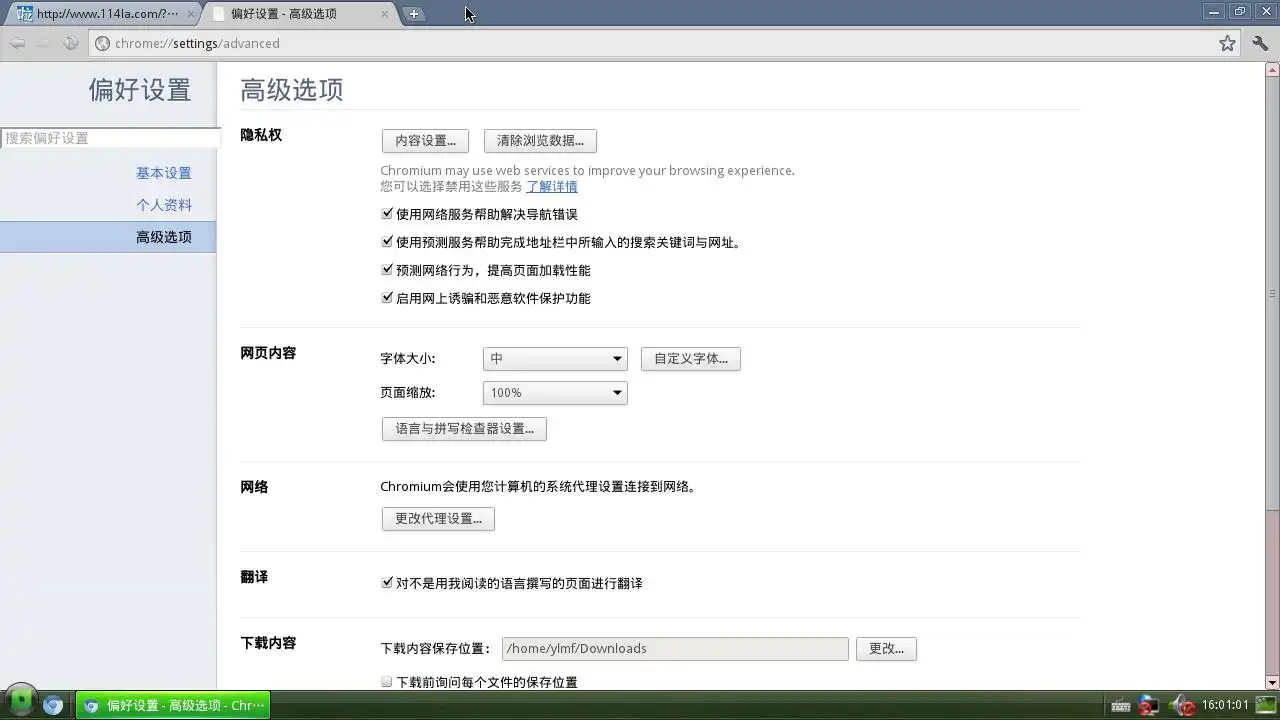Open 基本设置 in the sidebar
Image resolution: width=1280 pixels, height=720 pixels.
[x=164, y=173]
